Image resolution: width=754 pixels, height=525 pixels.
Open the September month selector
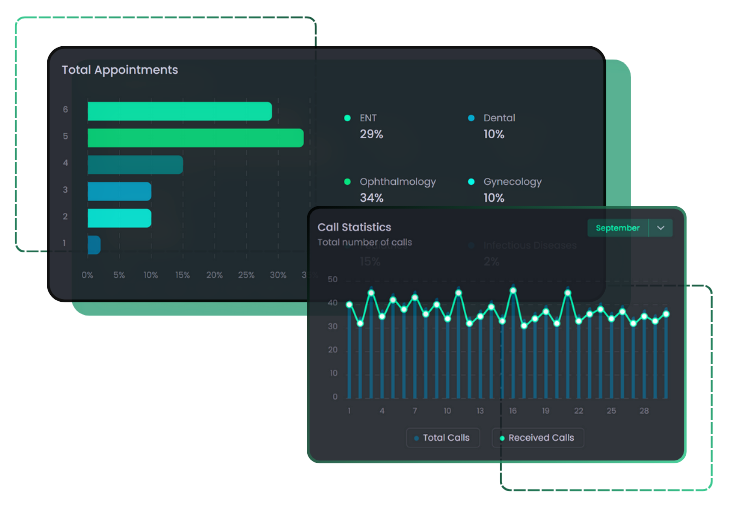(617, 228)
